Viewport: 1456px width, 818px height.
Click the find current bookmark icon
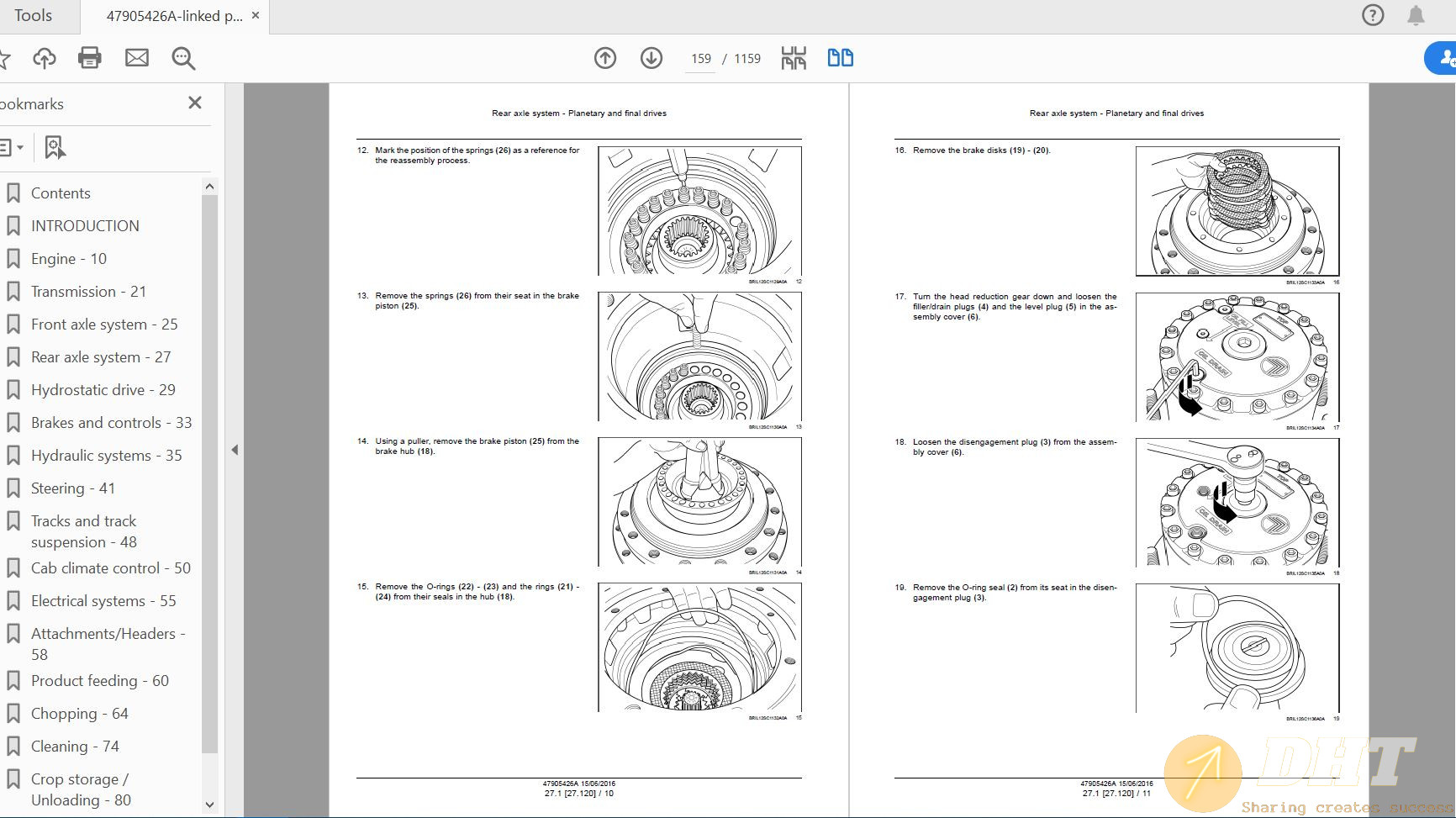tap(55, 148)
